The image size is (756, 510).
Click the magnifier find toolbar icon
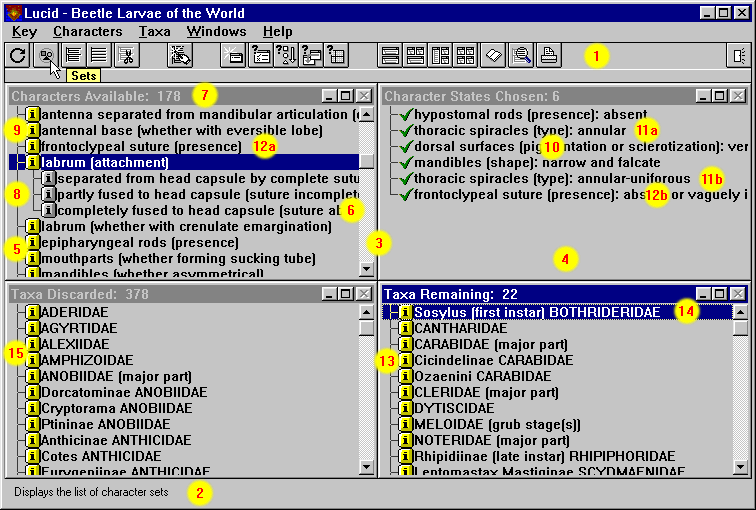tap(521, 55)
